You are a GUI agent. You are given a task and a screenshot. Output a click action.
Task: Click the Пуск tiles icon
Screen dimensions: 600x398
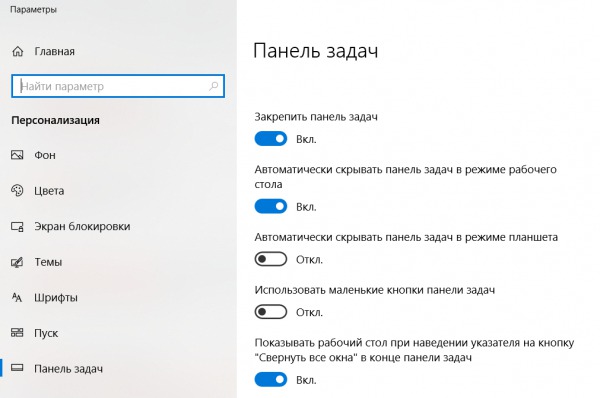point(17,333)
